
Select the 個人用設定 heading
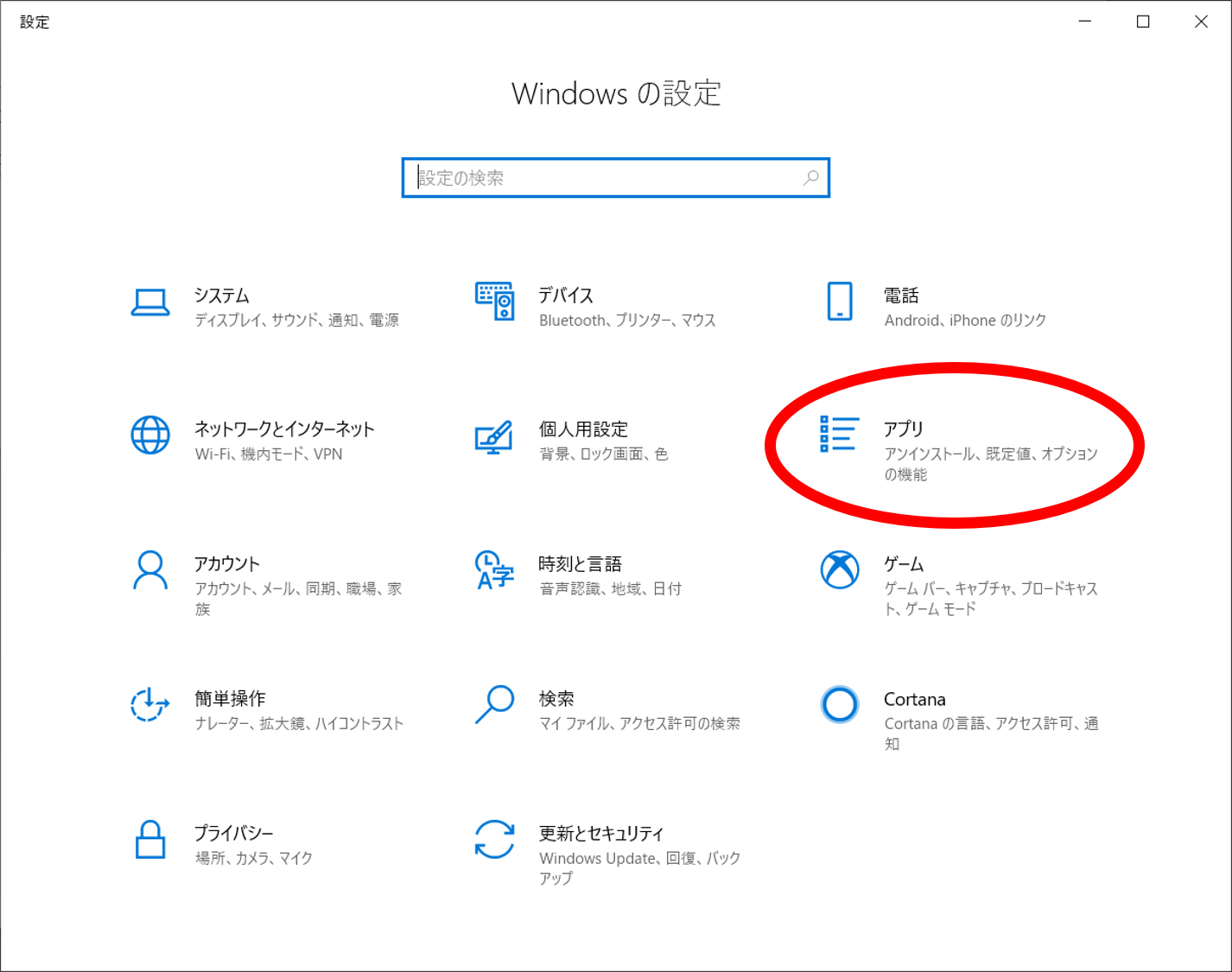tap(584, 429)
